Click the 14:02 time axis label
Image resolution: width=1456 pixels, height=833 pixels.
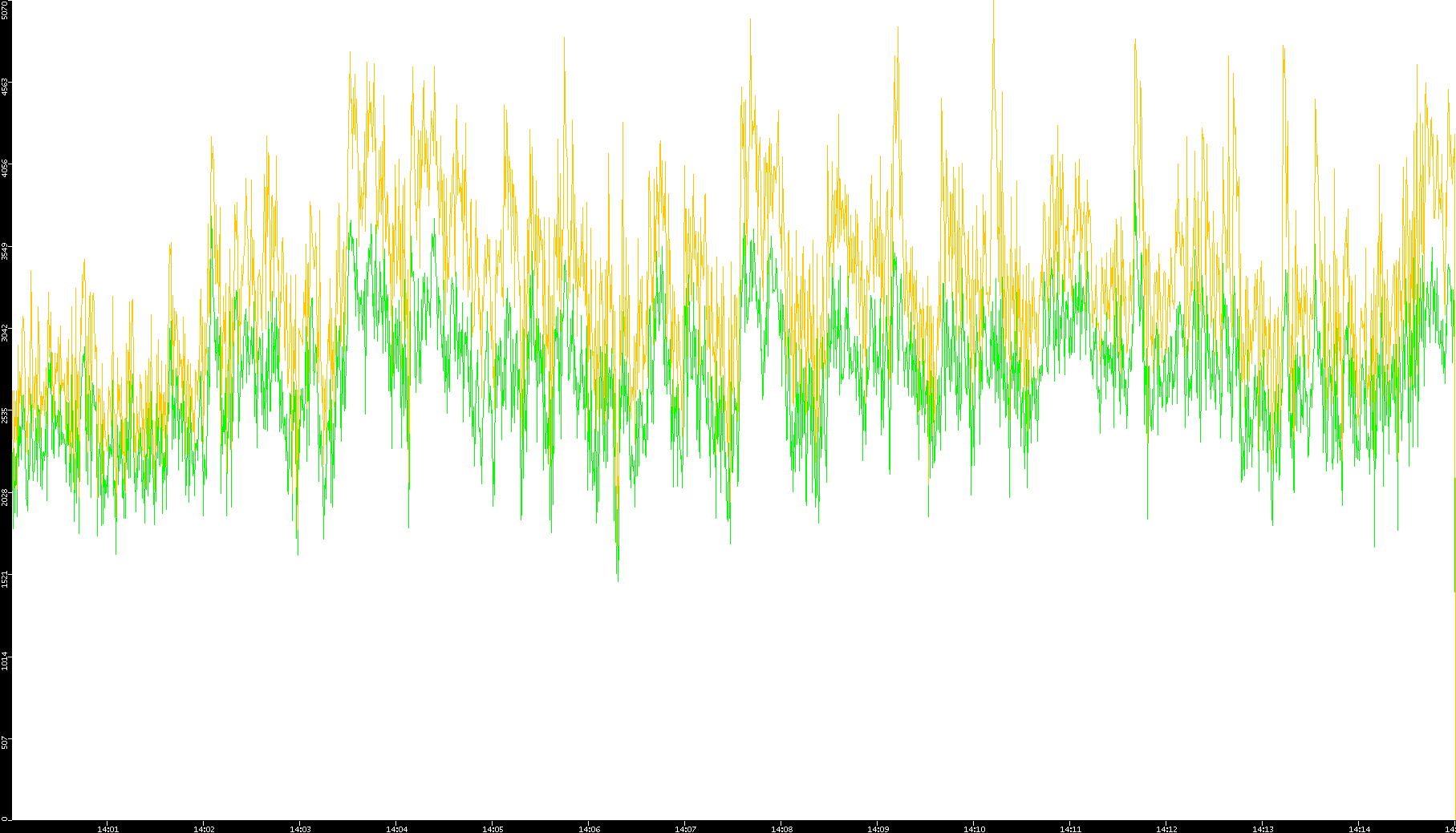click(204, 829)
